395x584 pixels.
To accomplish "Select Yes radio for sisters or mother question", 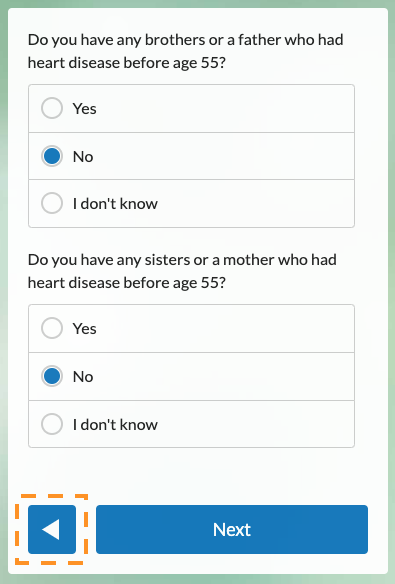I will (x=52, y=328).
